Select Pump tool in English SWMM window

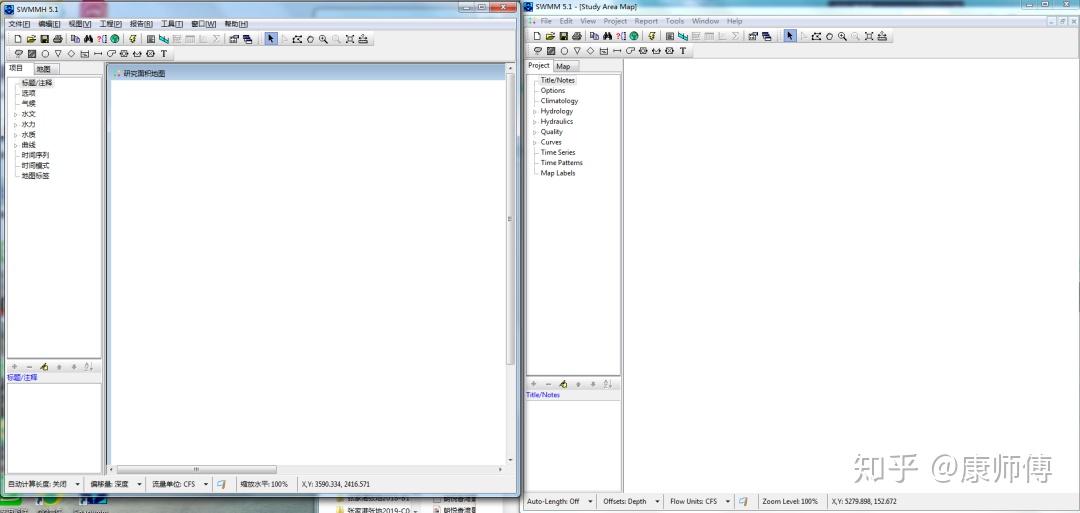[630, 51]
